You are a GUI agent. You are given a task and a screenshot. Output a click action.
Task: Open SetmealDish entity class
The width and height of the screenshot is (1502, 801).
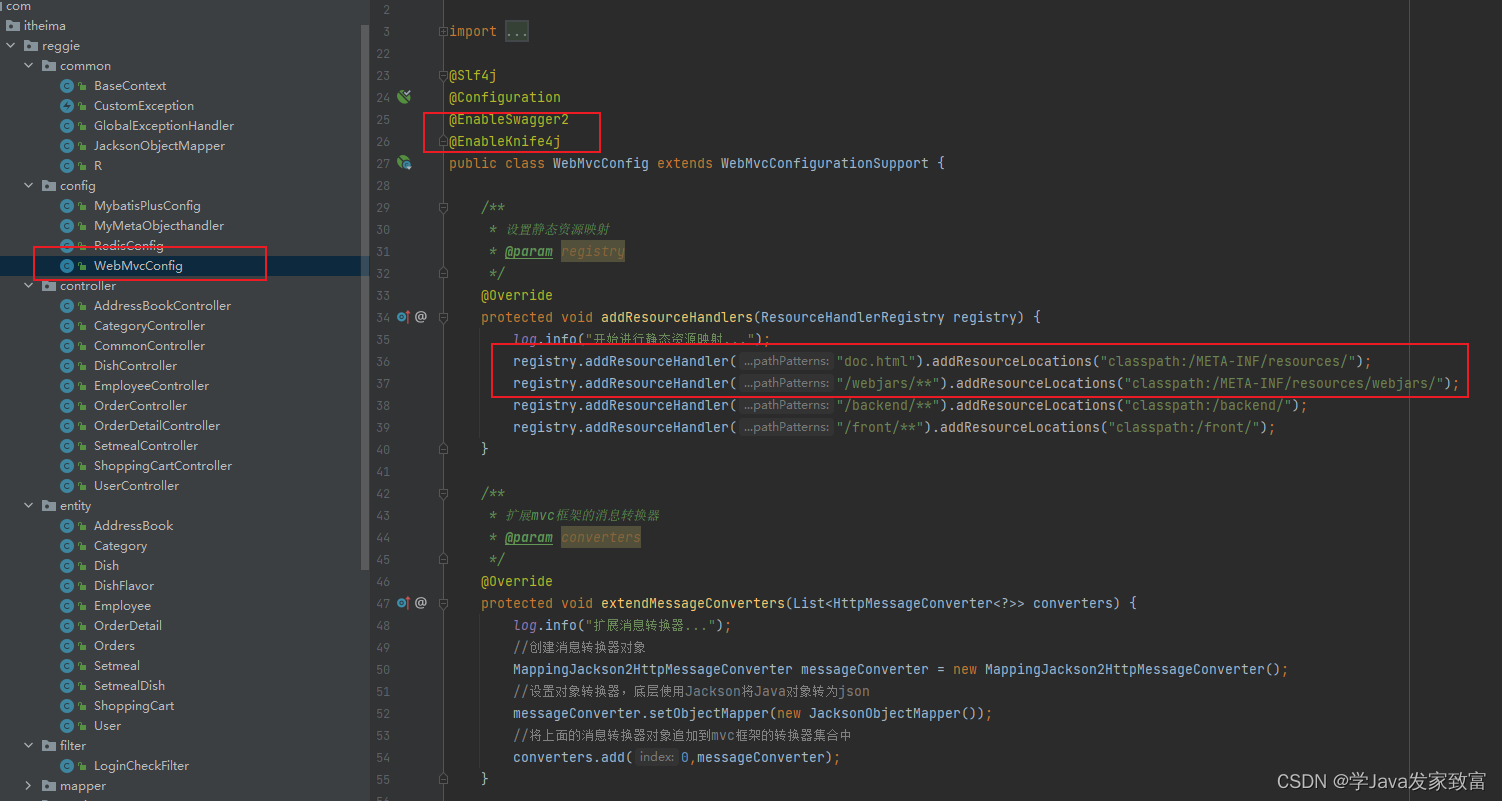[x=129, y=686]
